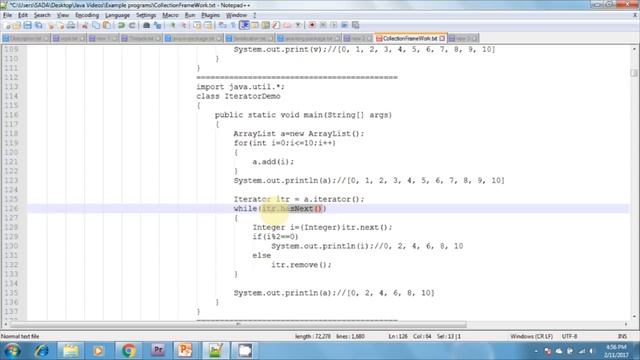Toggle the highlighted indent guide button

coord(244,25)
